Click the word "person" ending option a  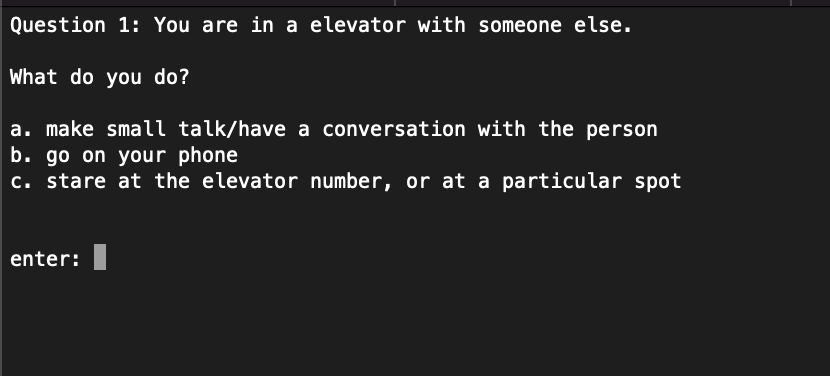[x=621, y=130]
